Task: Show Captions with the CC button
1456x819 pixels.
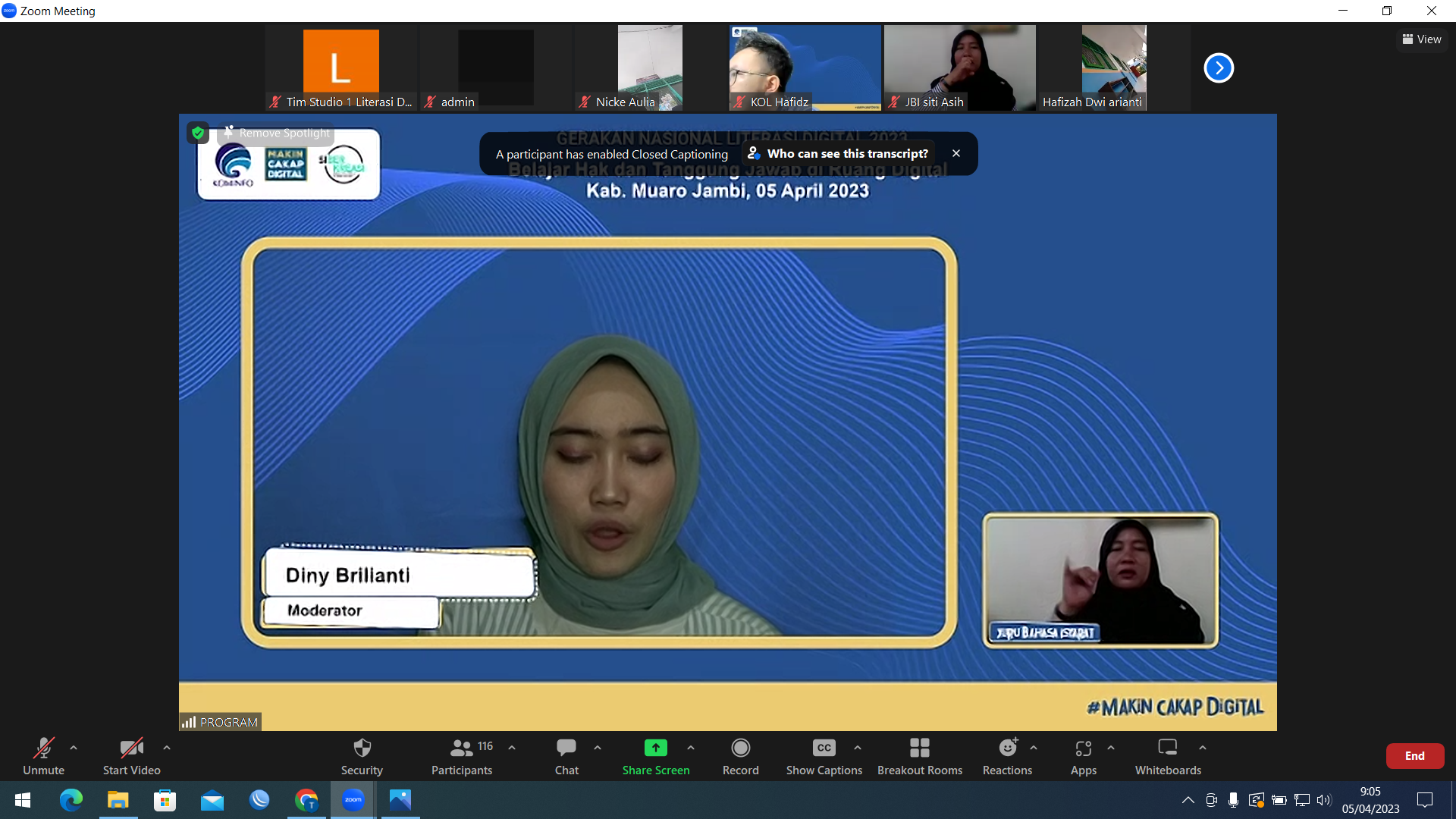Action: coord(824,756)
